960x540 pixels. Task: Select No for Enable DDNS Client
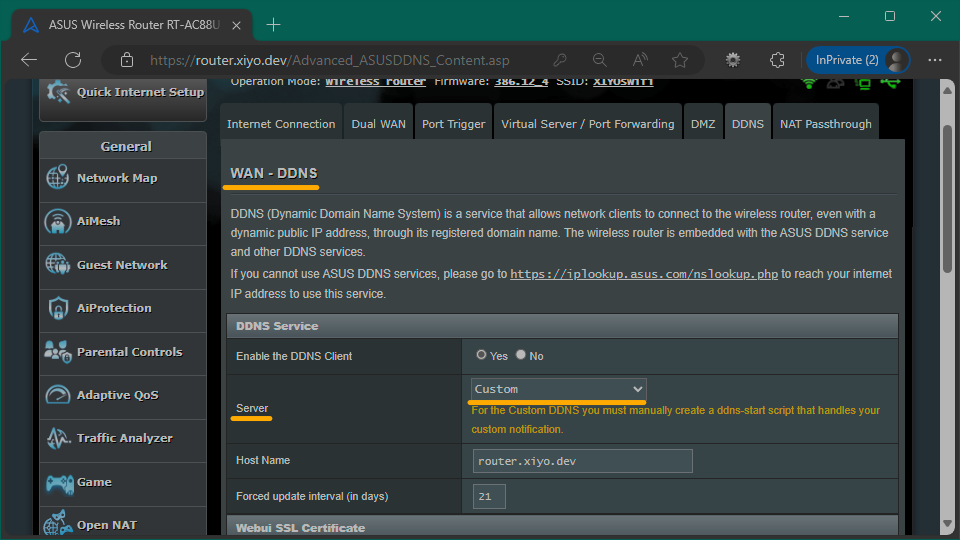[x=521, y=355]
